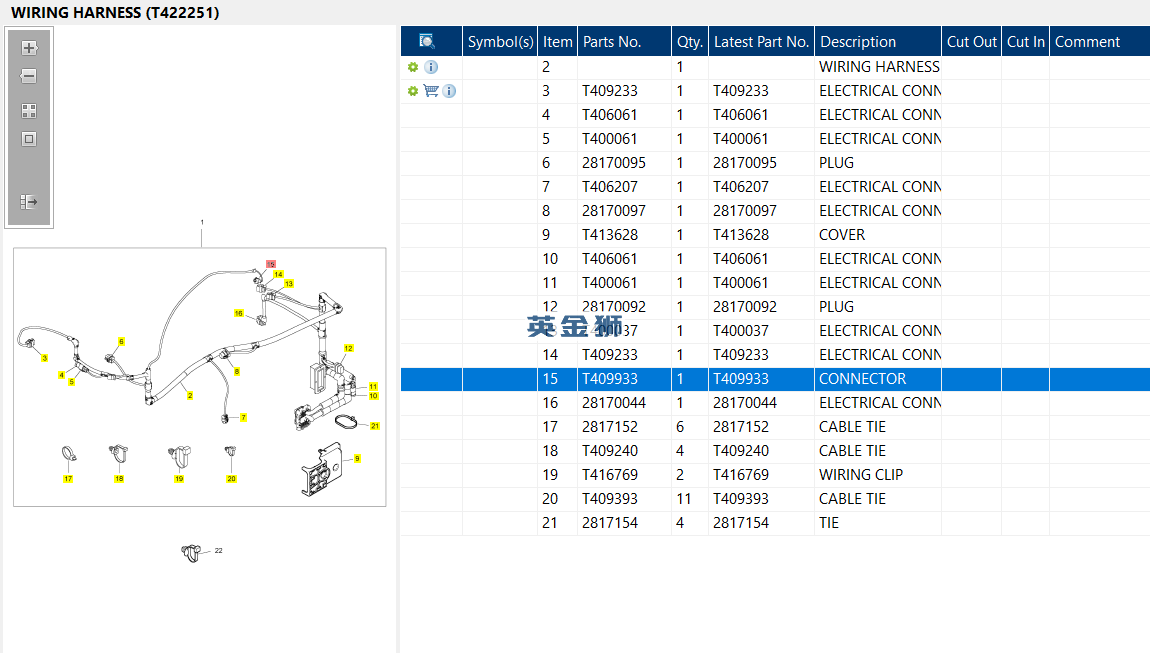
Task: Click the Description column header
Action: point(858,42)
